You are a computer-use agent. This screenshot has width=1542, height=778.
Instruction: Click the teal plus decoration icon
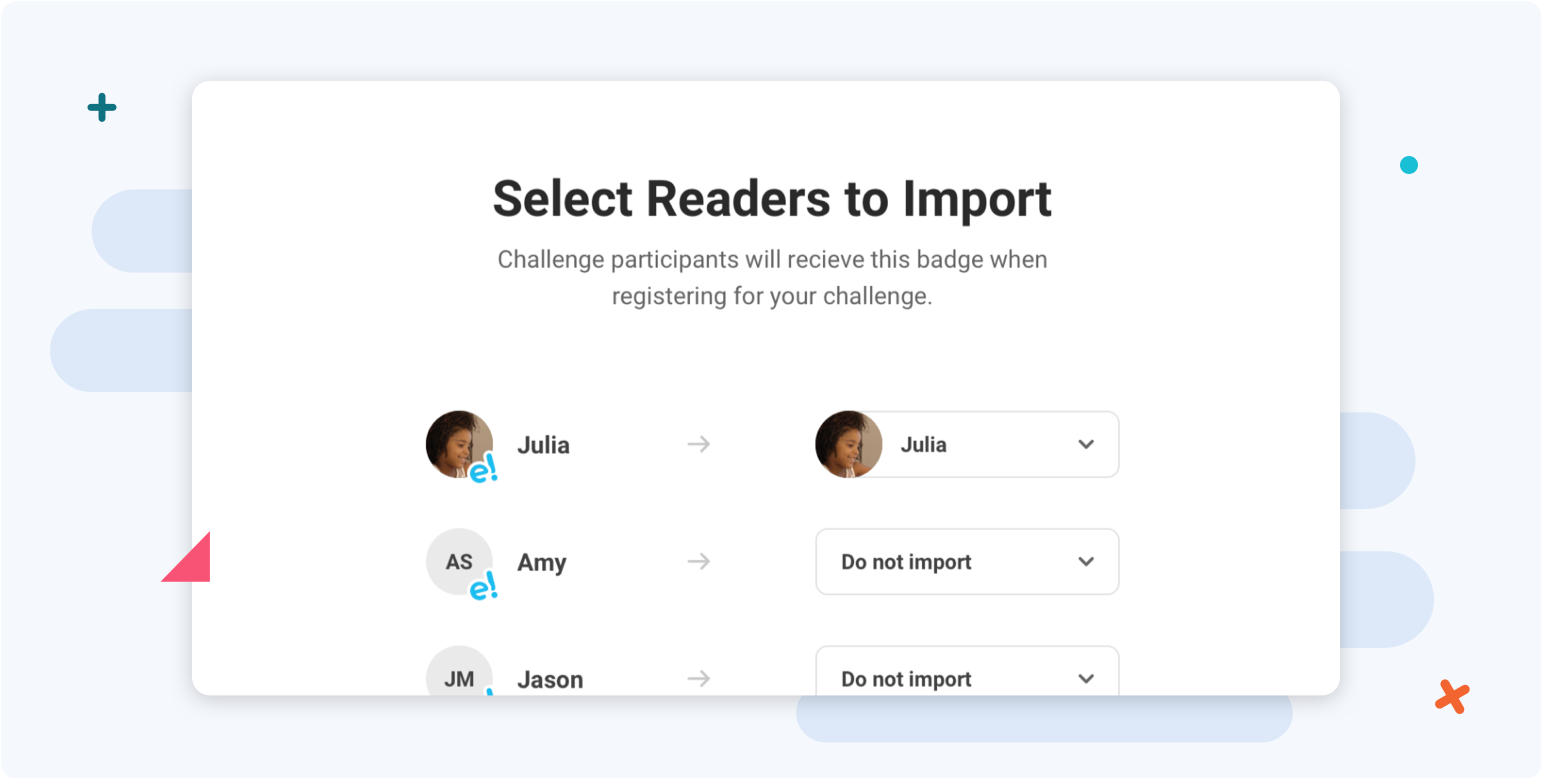[x=102, y=107]
